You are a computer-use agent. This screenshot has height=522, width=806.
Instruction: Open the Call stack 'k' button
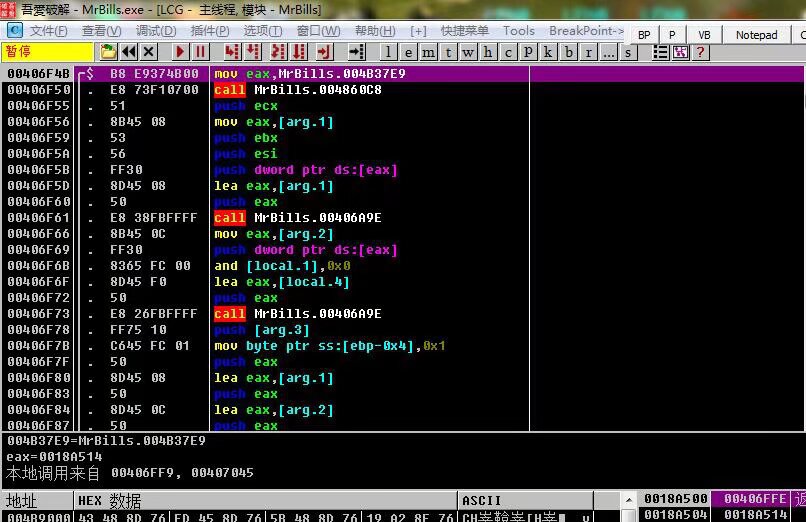pos(548,52)
